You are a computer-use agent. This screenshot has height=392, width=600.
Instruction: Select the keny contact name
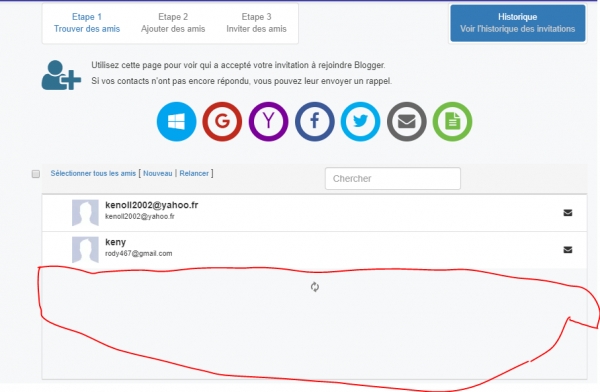[116, 242]
